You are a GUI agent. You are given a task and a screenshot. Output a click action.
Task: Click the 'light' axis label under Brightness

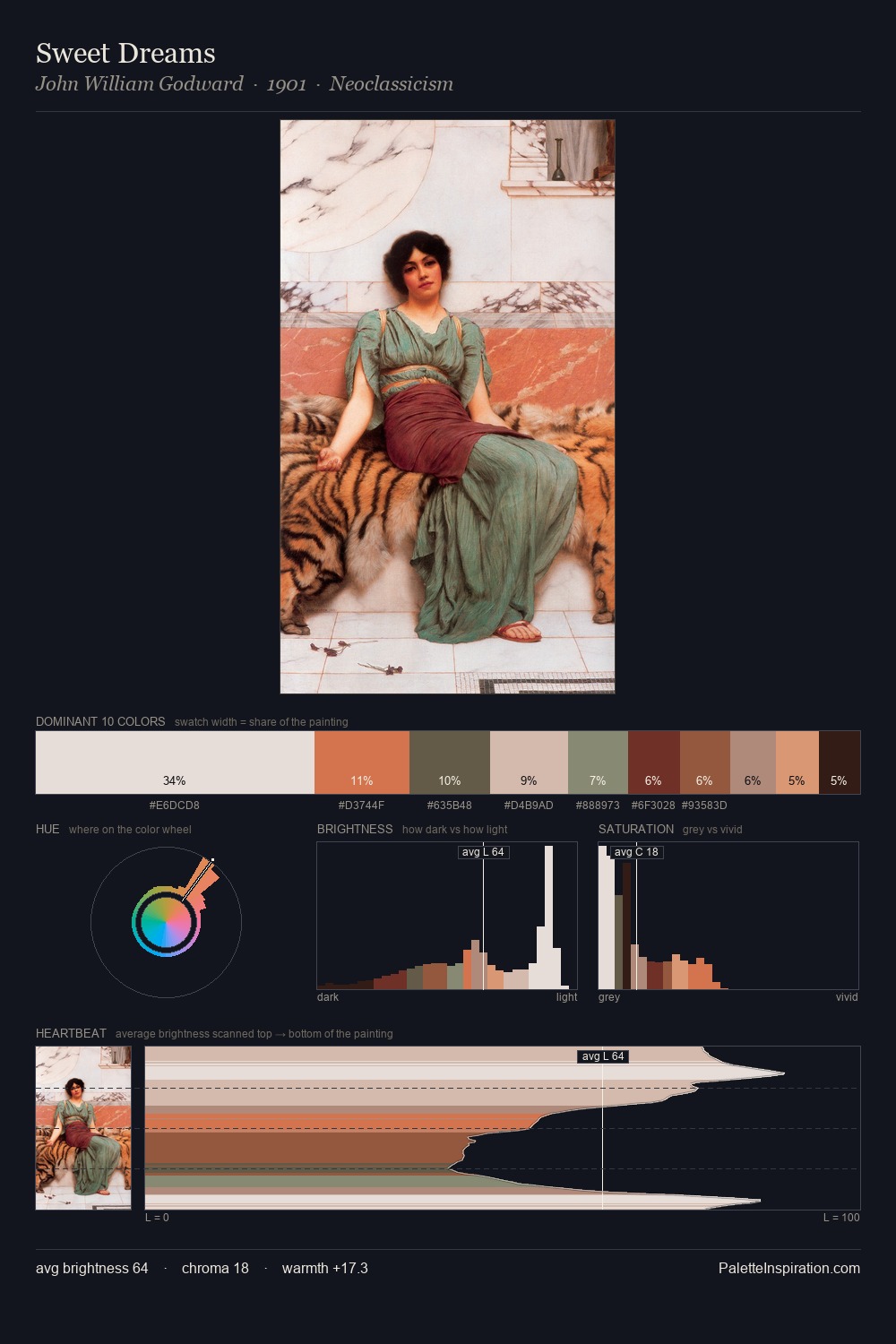coord(566,997)
